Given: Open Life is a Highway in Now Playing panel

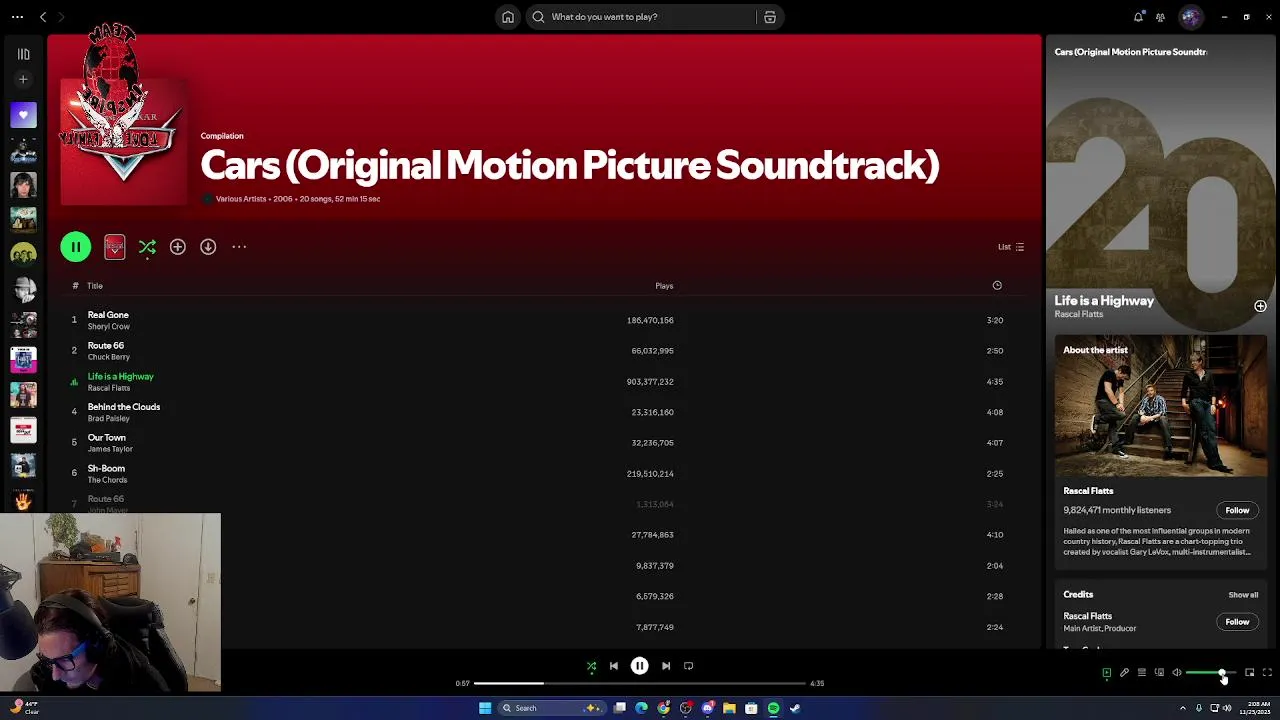Looking at the screenshot, I should point(1104,301).
